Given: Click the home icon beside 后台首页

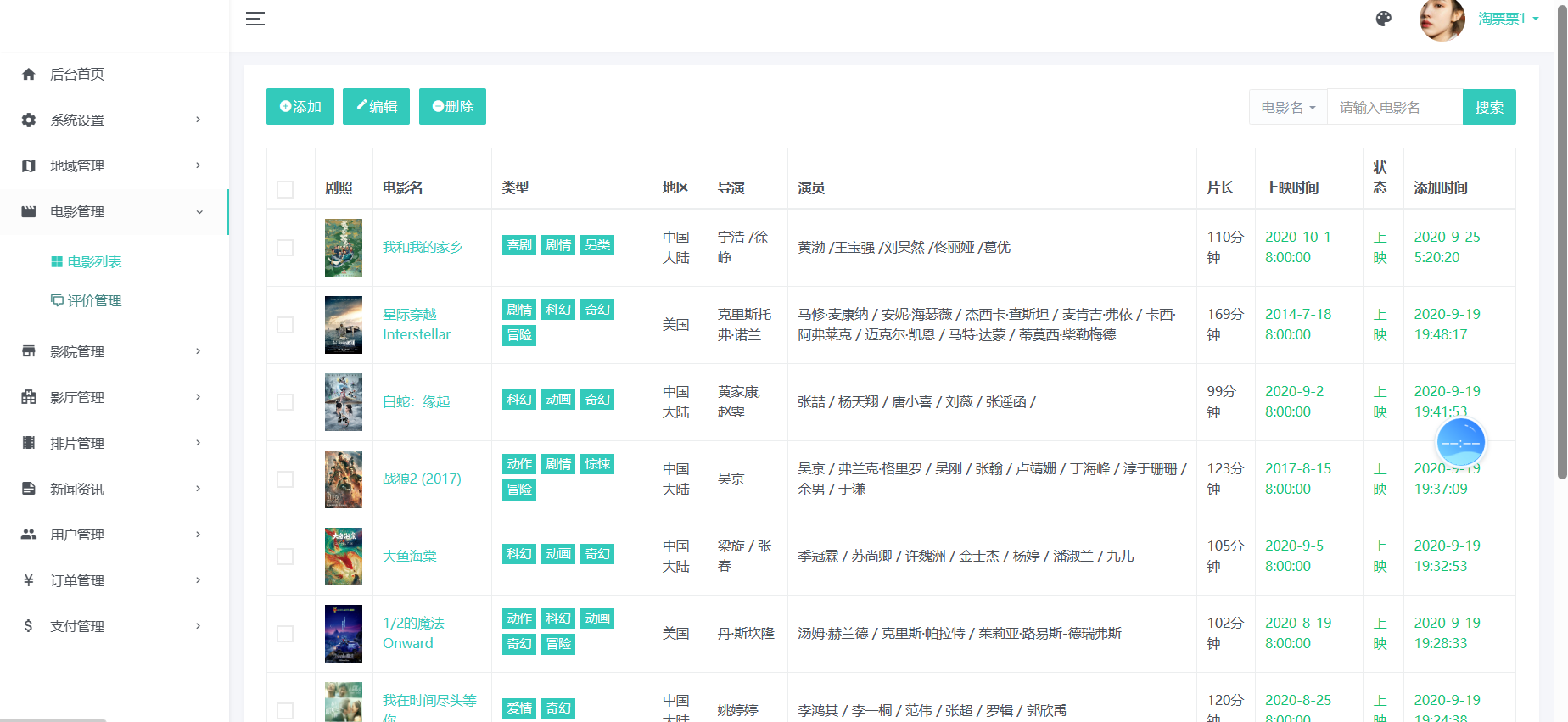Looking at the screenshot, I should [x=29, y=74].
